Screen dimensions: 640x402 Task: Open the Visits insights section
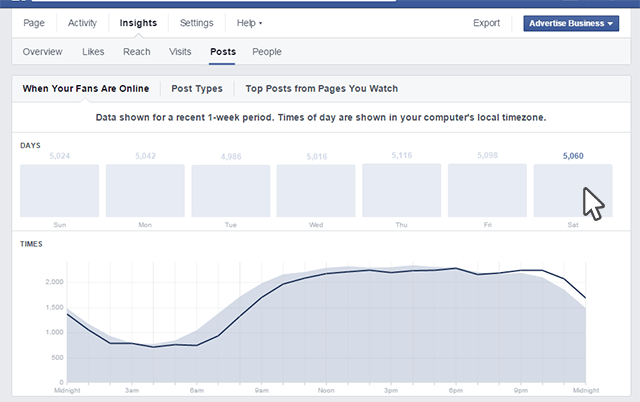point(180,52)
